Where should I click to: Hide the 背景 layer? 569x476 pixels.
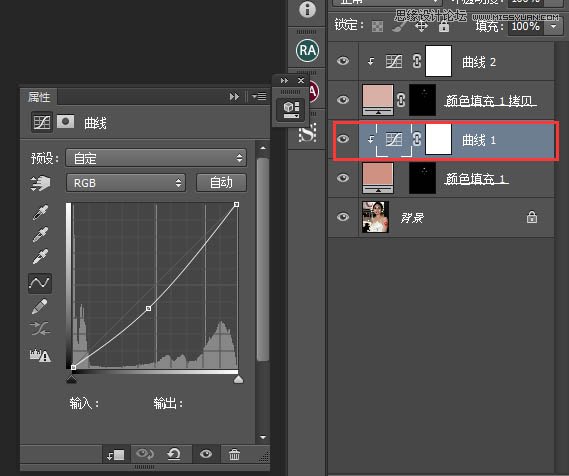343,217
